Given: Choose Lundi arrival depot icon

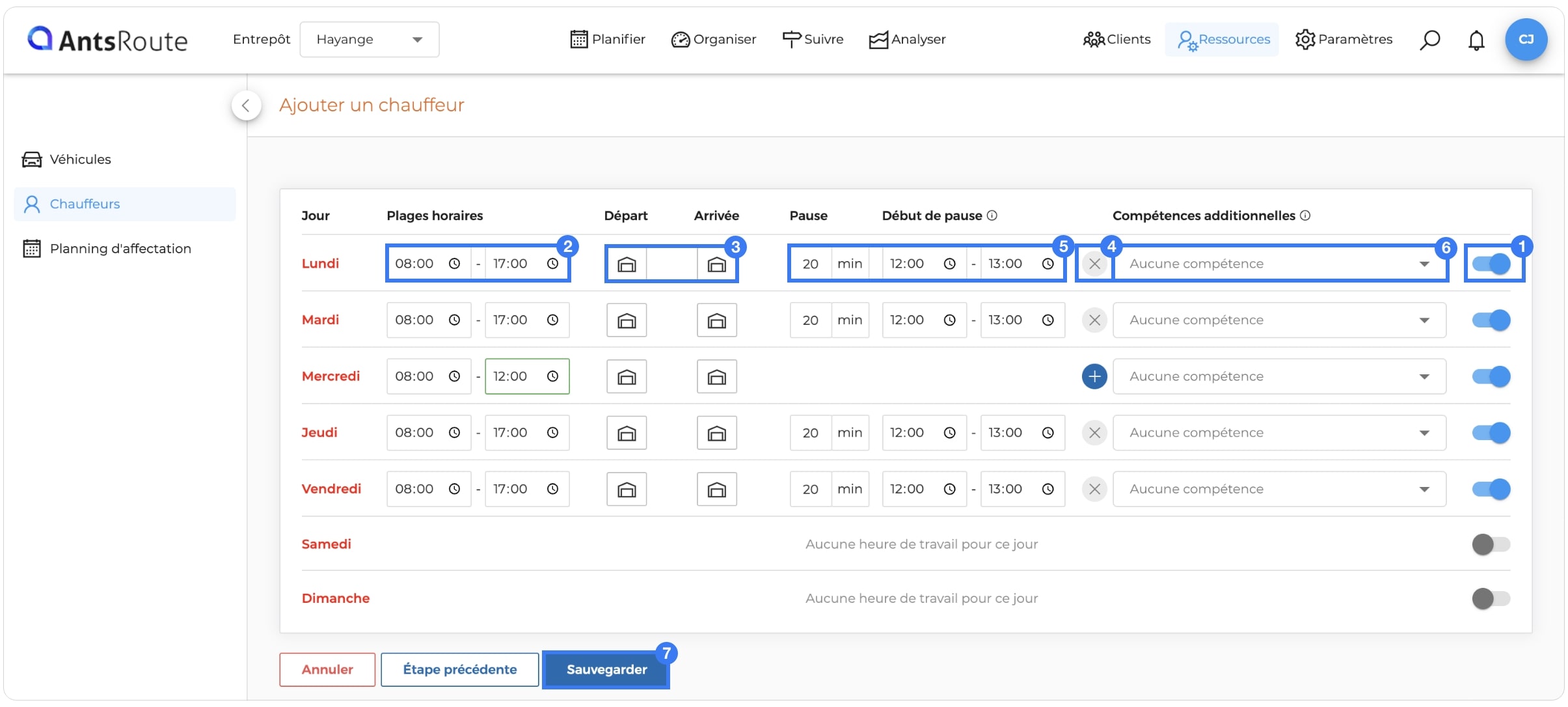Looking at the screenshot, I should click(717, 264).
